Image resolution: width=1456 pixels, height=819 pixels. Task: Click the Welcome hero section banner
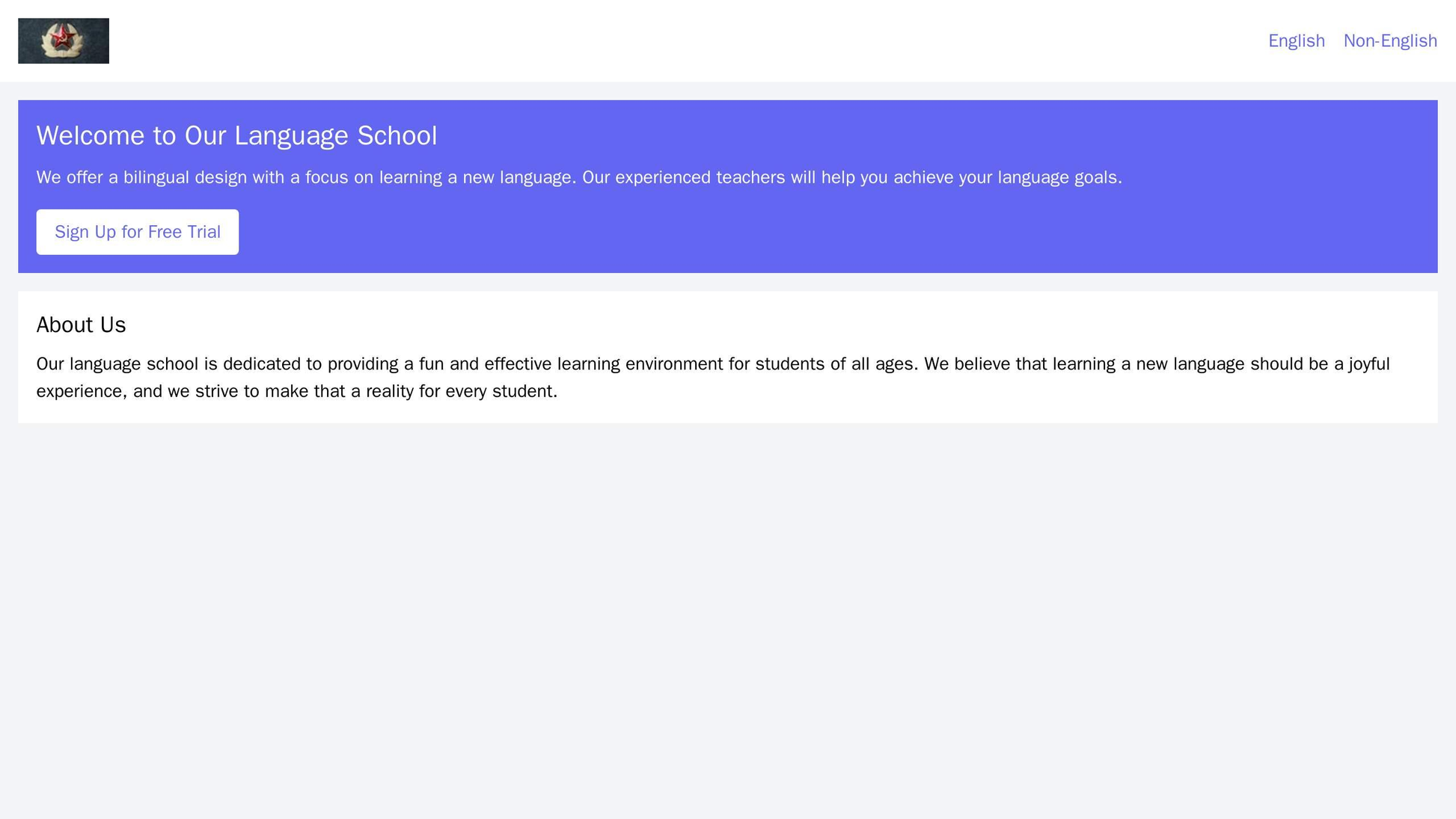point(728,188)
